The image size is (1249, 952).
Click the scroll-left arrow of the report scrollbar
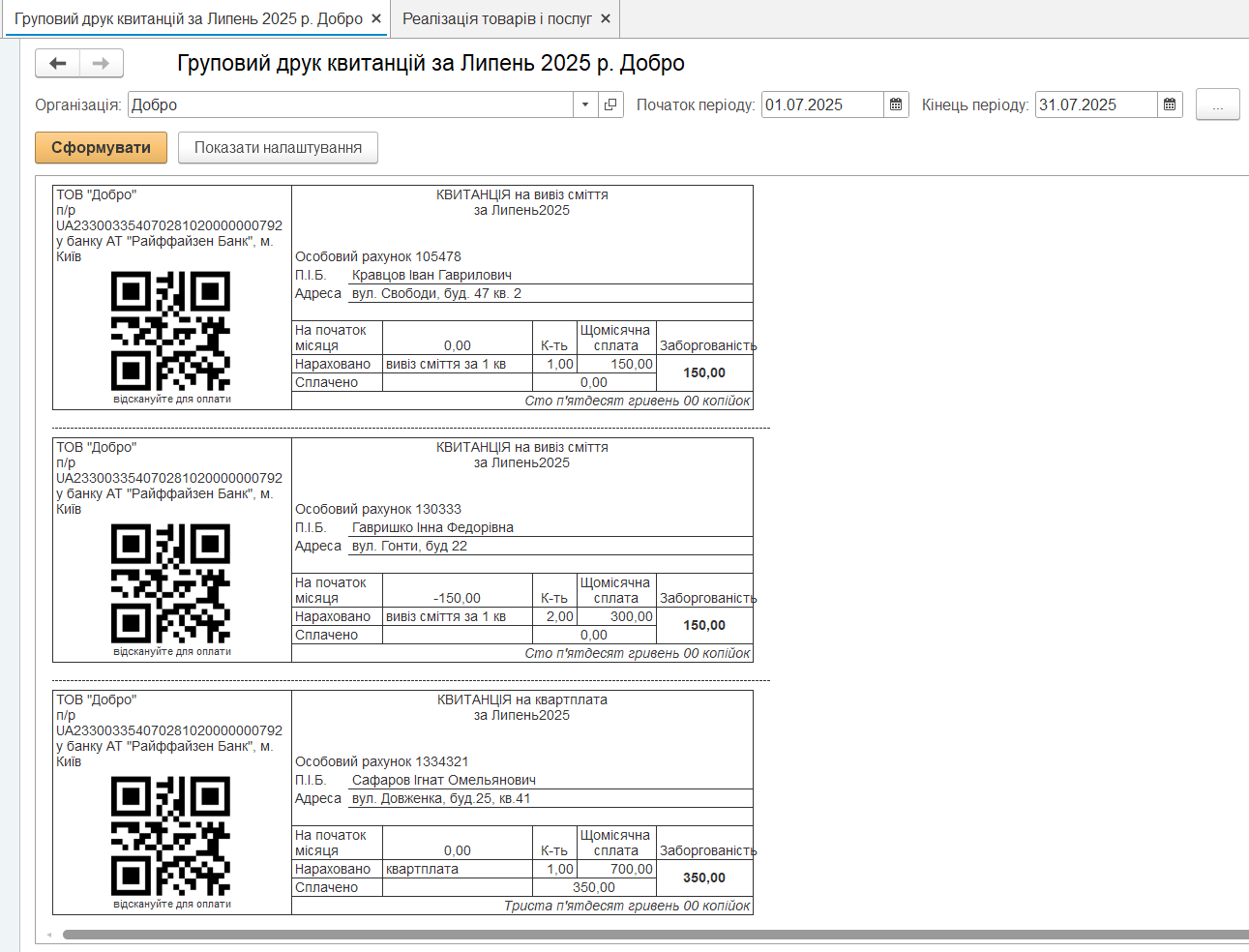(x=48, y=936)
